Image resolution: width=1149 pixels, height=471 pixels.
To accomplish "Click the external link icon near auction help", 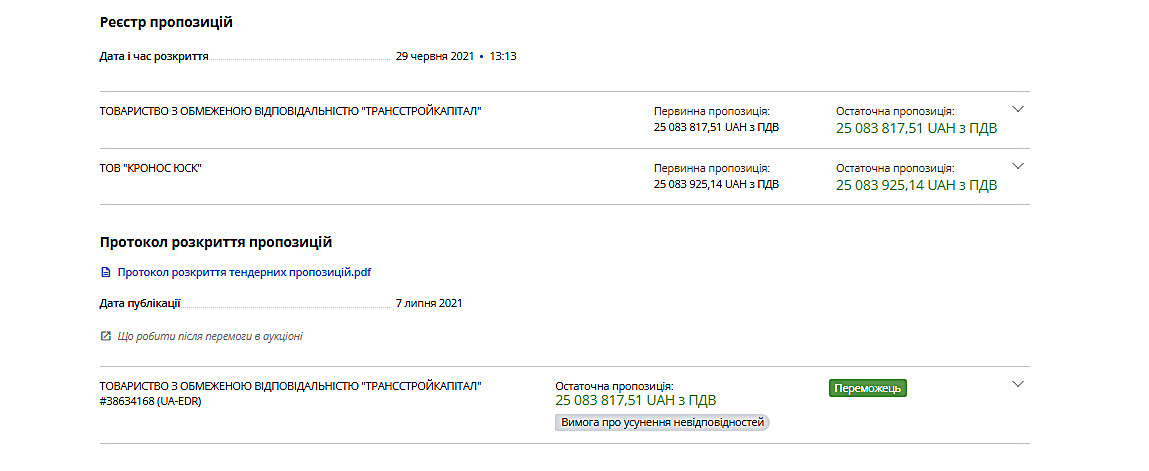I will point(105,336).
